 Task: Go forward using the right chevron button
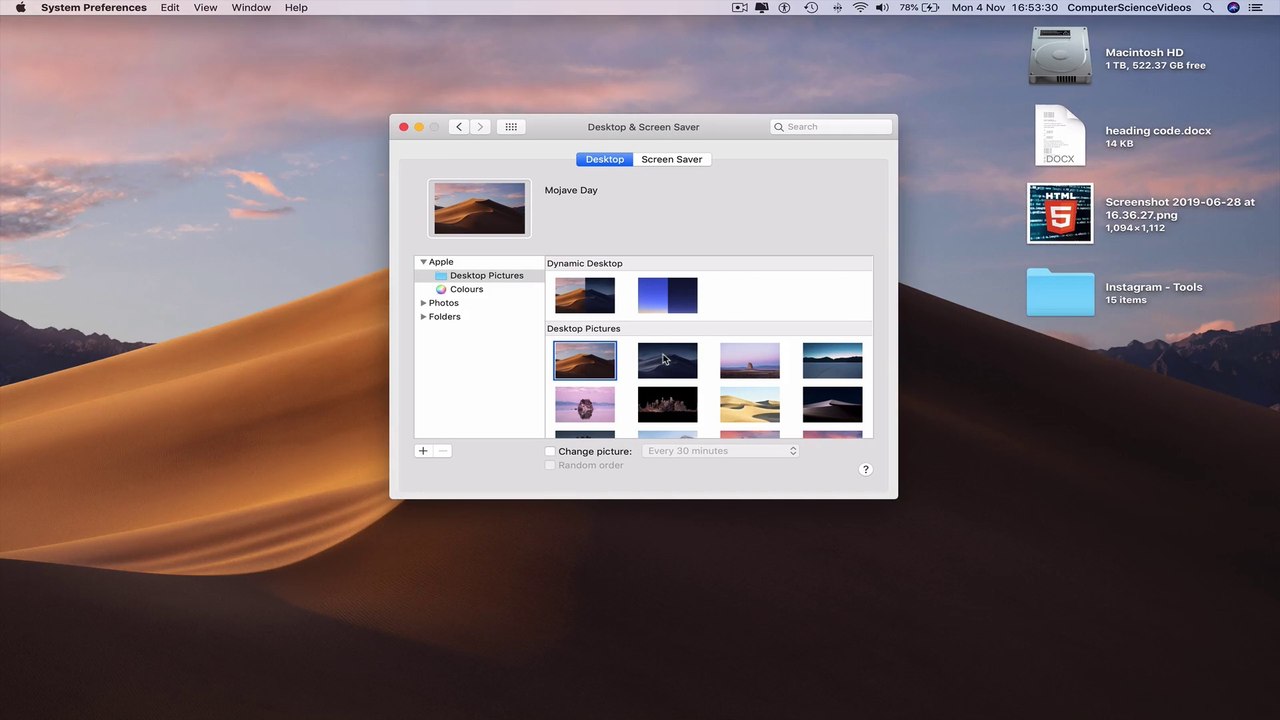click(480, 127)
